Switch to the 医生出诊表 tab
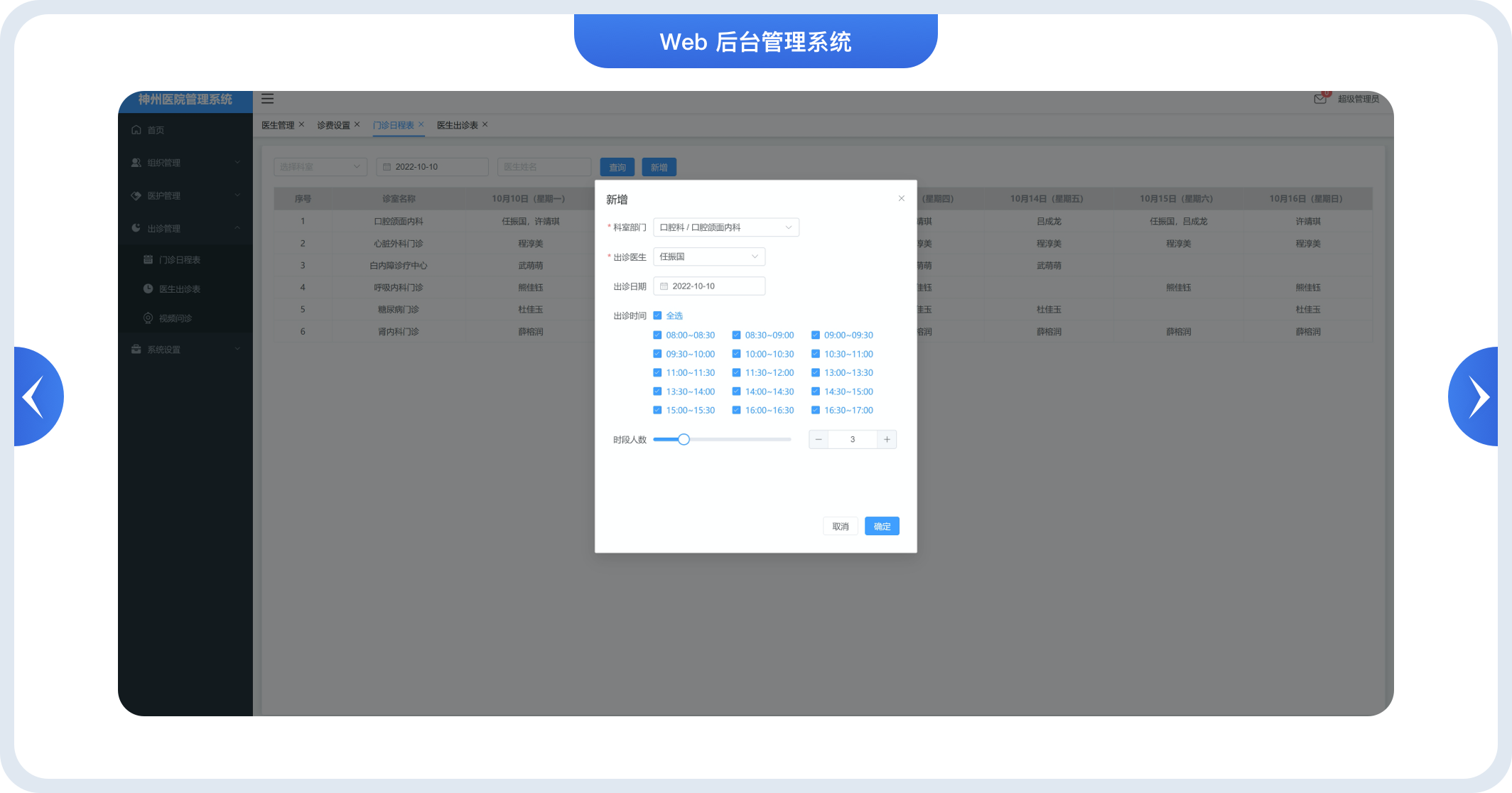The height and width of the screenshot is (793, 1512). click(x=457, y=125)
